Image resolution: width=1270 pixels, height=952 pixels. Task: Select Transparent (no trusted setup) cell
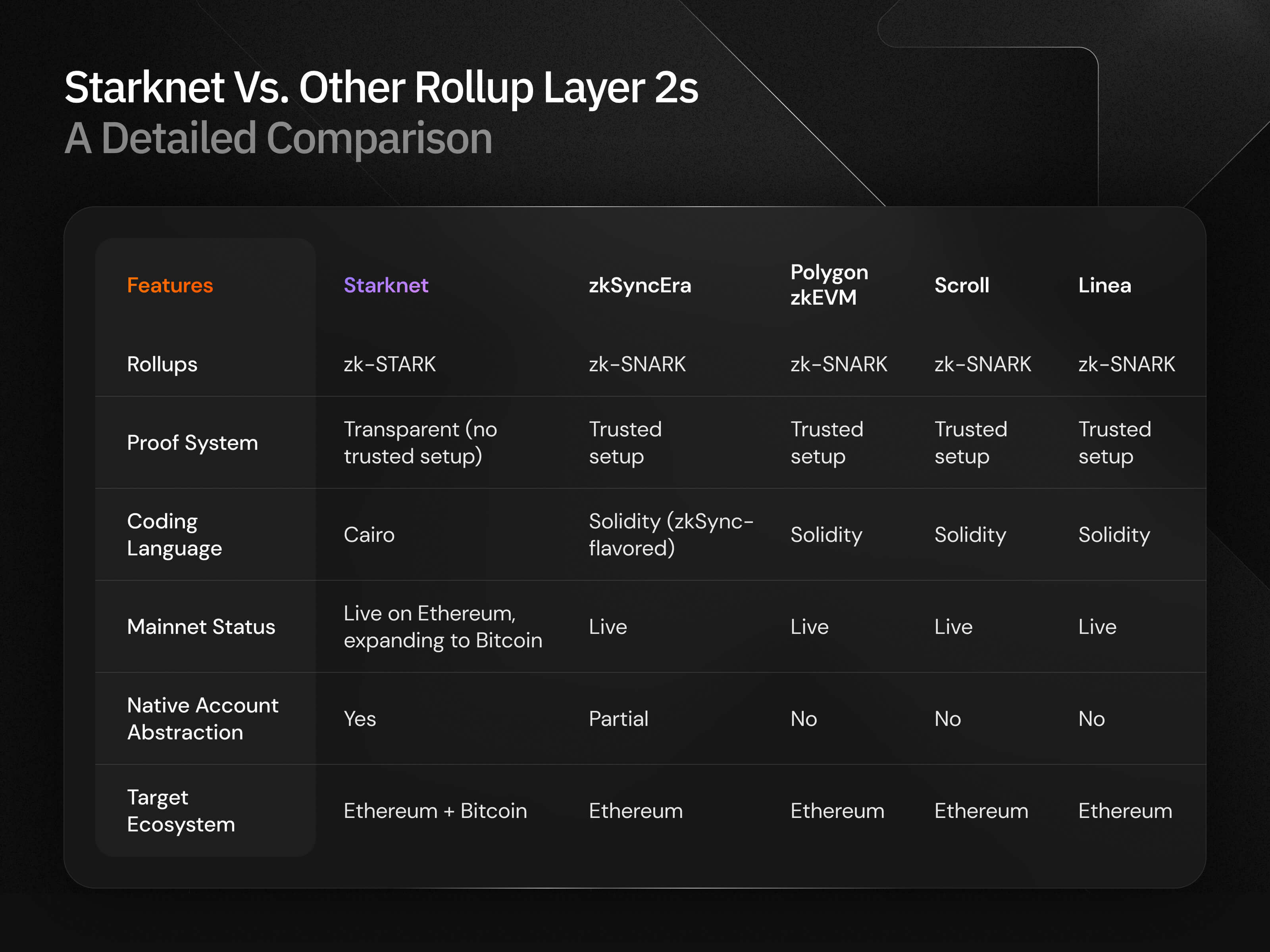pyautogui.click(x=420, y=443)
